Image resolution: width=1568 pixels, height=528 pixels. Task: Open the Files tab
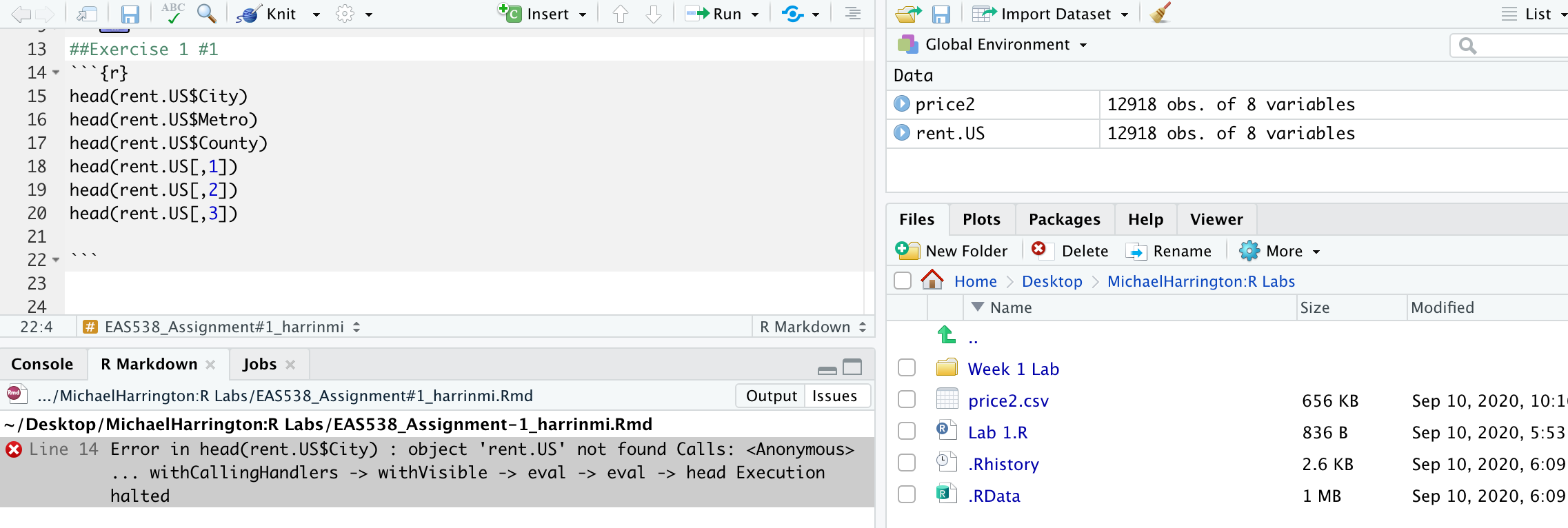tap(917, 219)
